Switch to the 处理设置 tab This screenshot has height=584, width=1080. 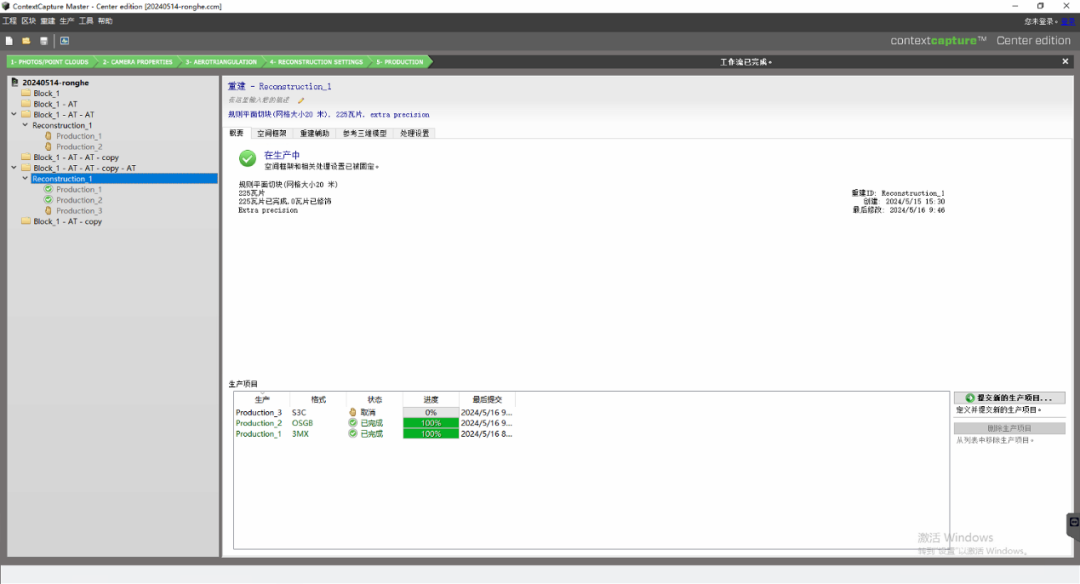pos(415,133)
